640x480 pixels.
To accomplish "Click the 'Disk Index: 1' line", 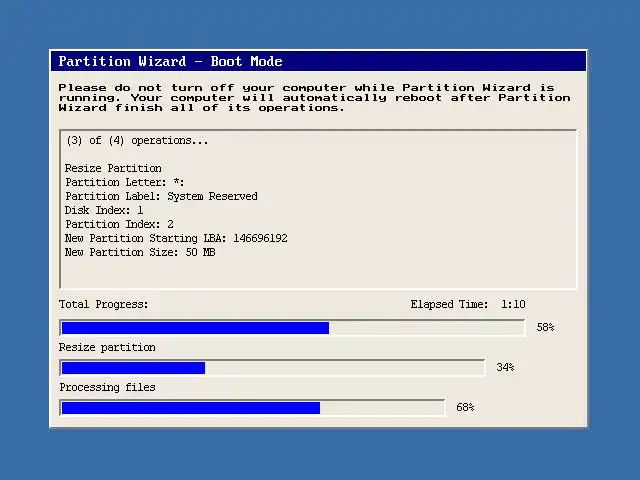I will 104,210.
